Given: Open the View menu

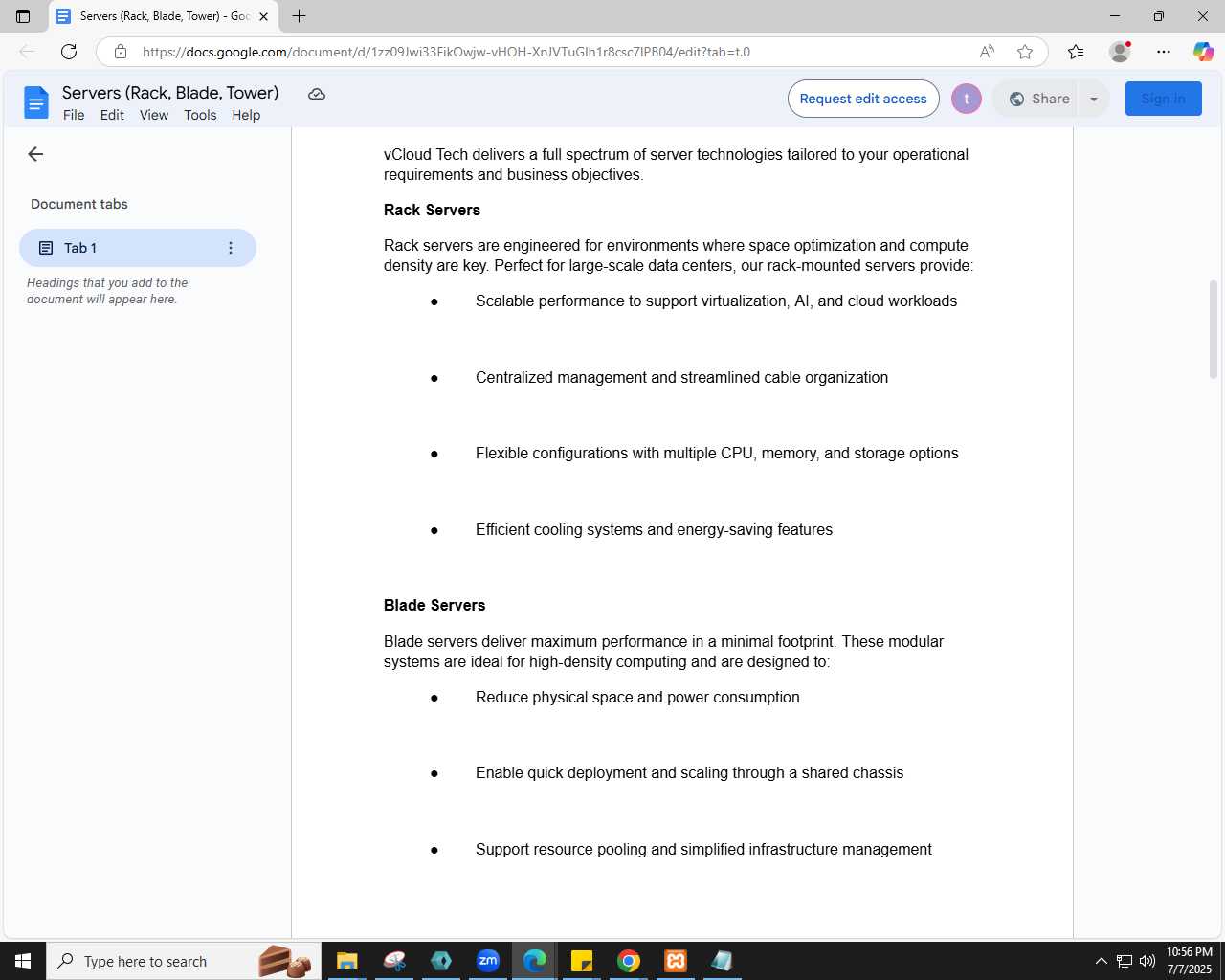Looking at the screenshot, I should (x=154, y=115).
